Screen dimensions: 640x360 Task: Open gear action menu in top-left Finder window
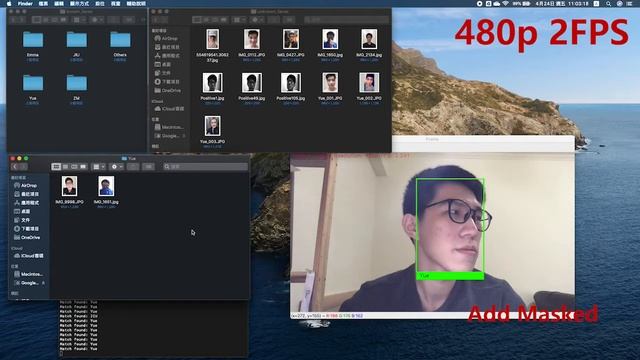98,20
